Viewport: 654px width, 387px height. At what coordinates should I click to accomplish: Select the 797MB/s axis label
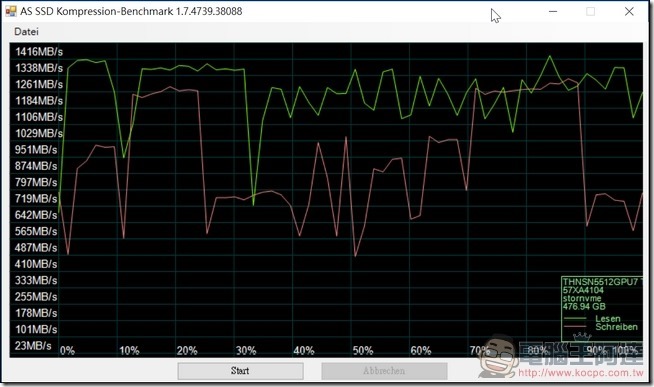pos(36,182)
